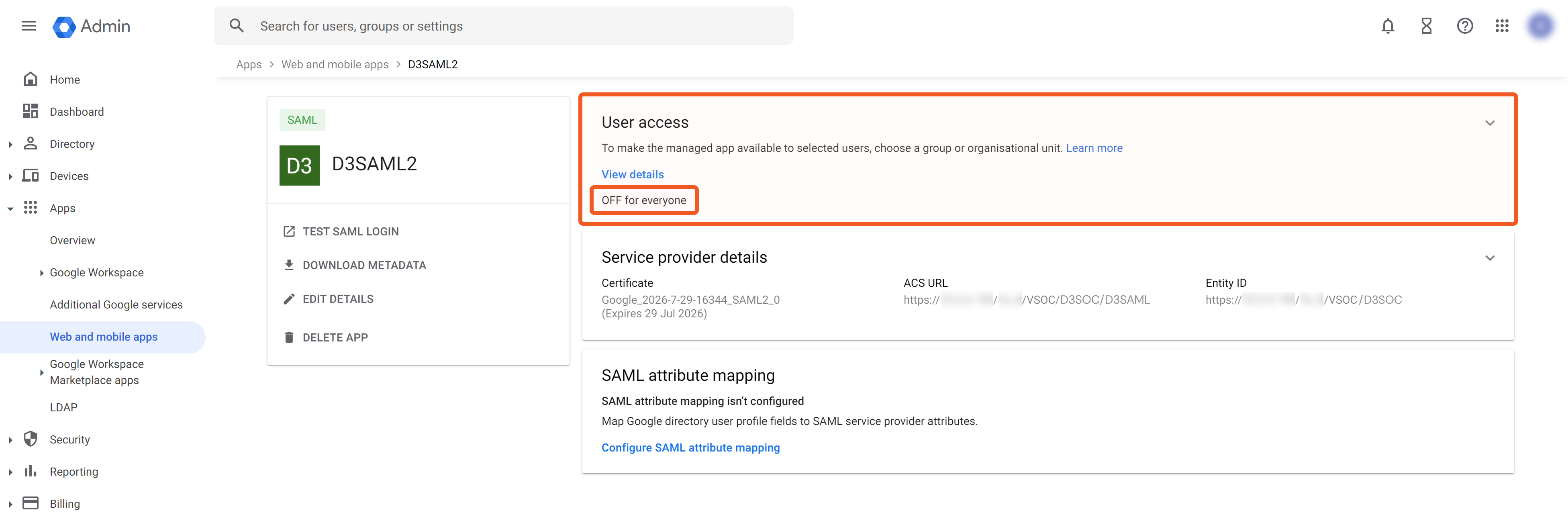Image resolution: width=1568 pixels, height=521 pixels.
Task: Open the help question mark icon
Action: (x=1464, y=26)
